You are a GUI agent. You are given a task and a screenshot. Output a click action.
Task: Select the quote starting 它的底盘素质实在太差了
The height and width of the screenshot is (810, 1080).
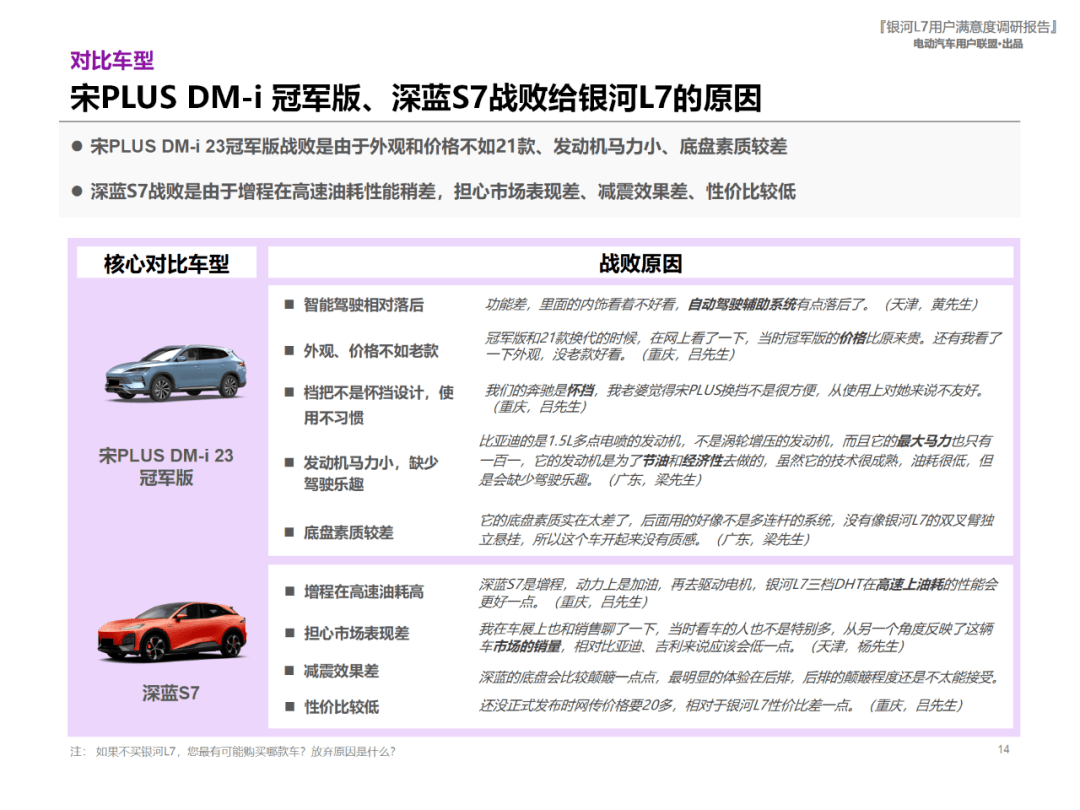click(736, 530)
